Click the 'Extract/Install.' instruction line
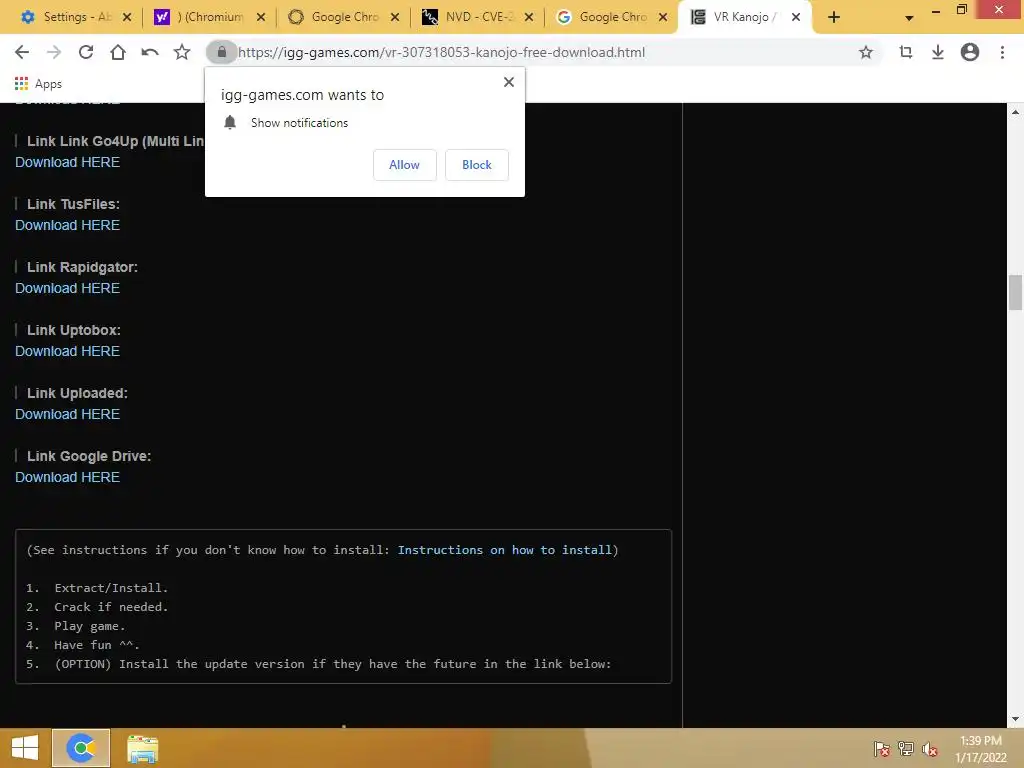 tap(111, 588)
